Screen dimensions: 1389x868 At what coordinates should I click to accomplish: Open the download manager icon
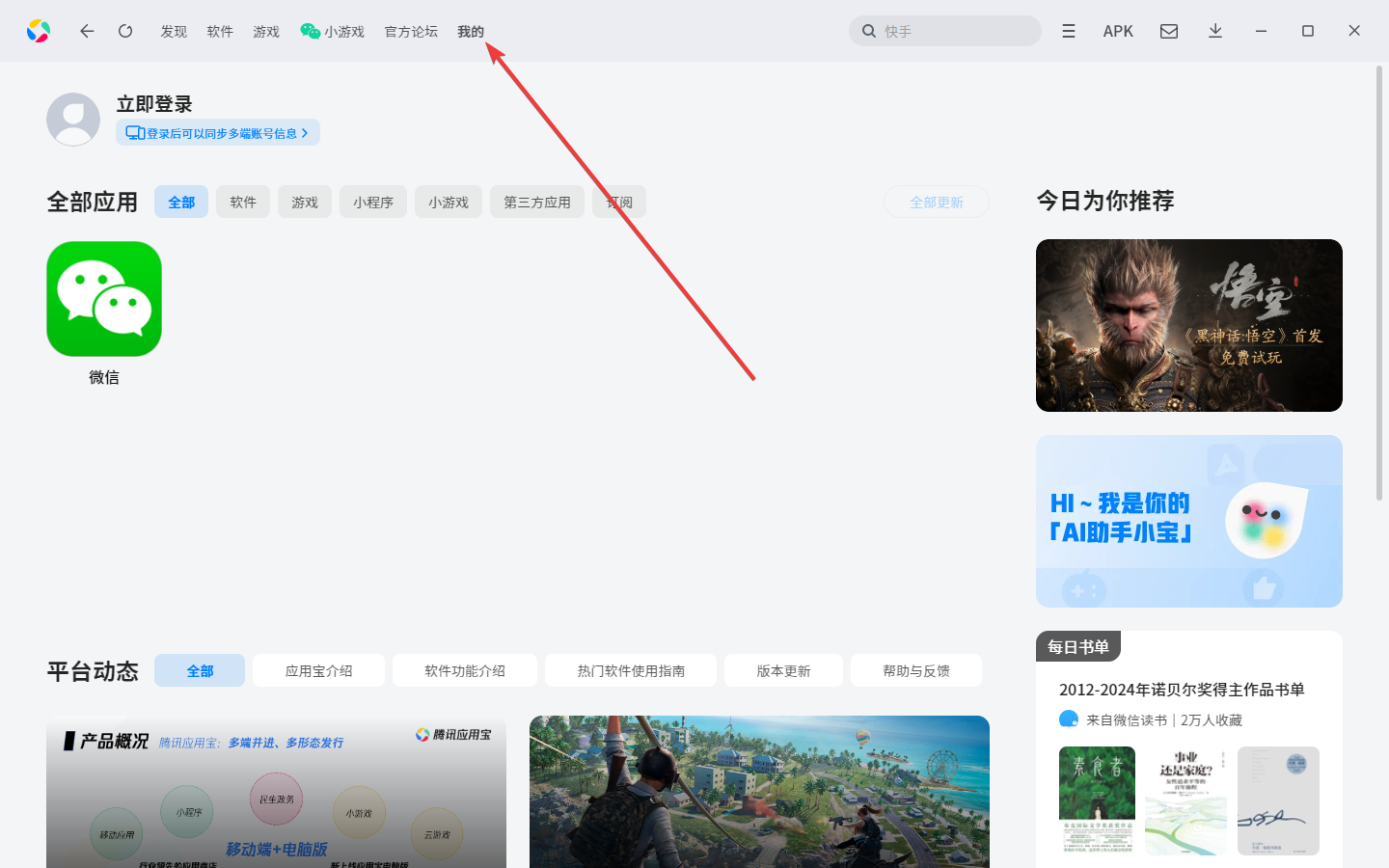coord(1214,30)
